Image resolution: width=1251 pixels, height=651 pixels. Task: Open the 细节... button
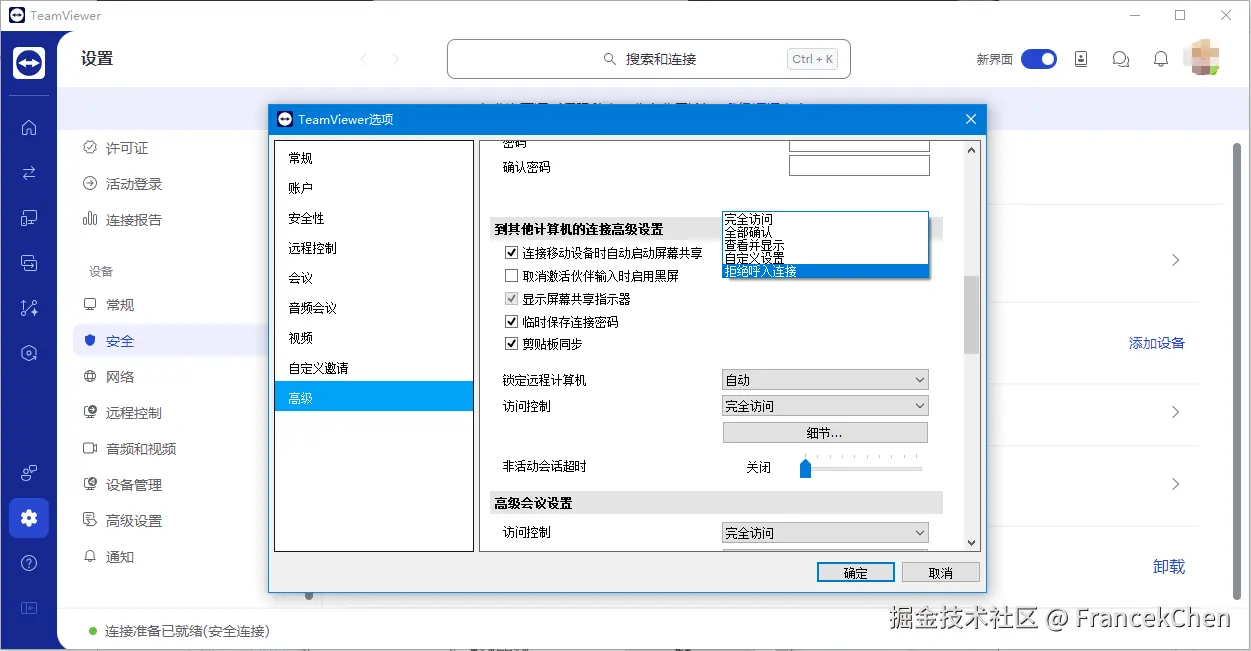pos(825,433)
